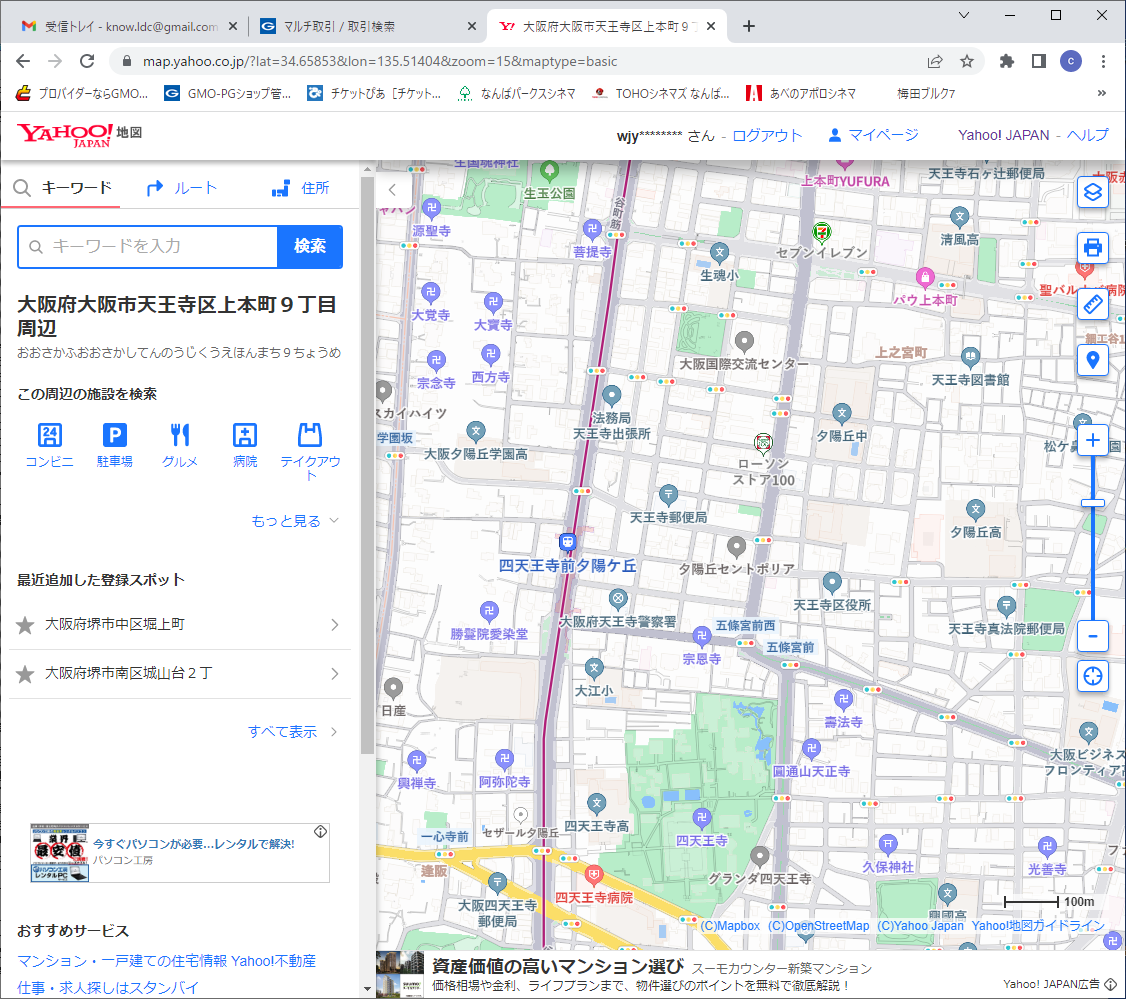Screen dimensions: 1126x999
Task: Find nearby gourmet restaurants (グルメ)
Action: click(180, 446)
